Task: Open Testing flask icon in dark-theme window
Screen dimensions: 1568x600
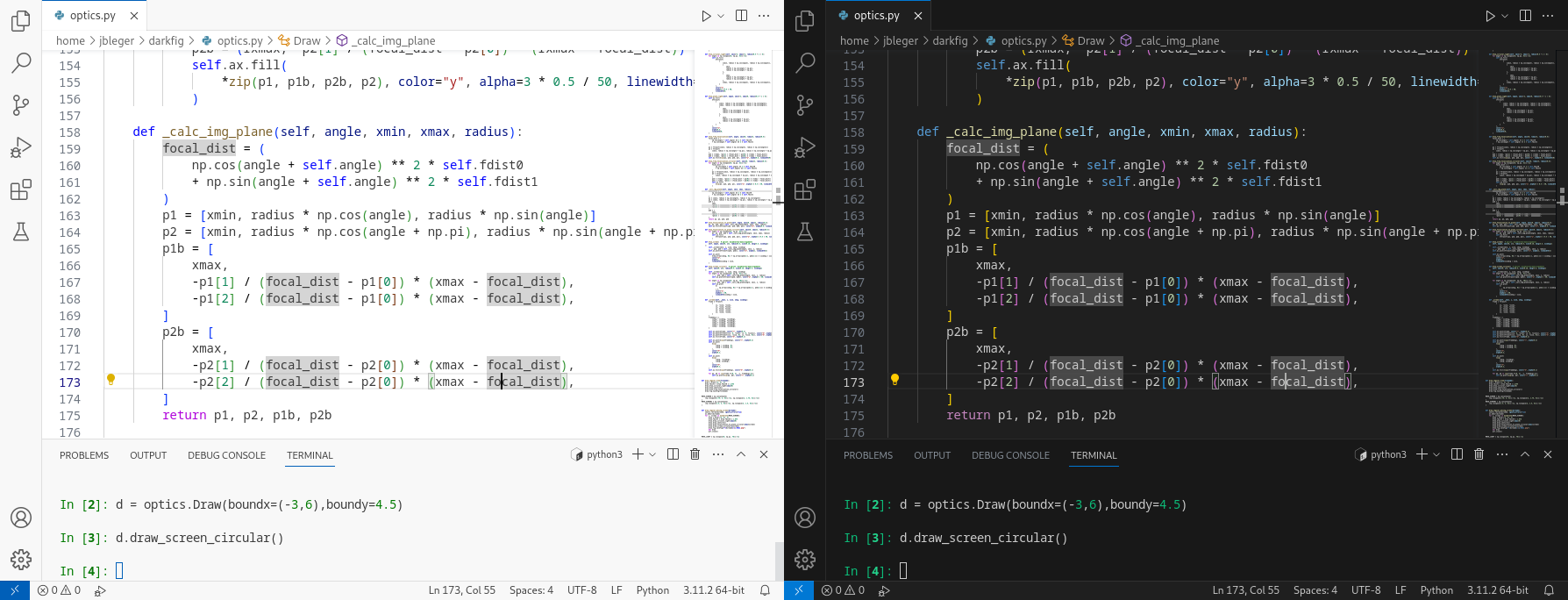Action: click(x=804, y=232)
